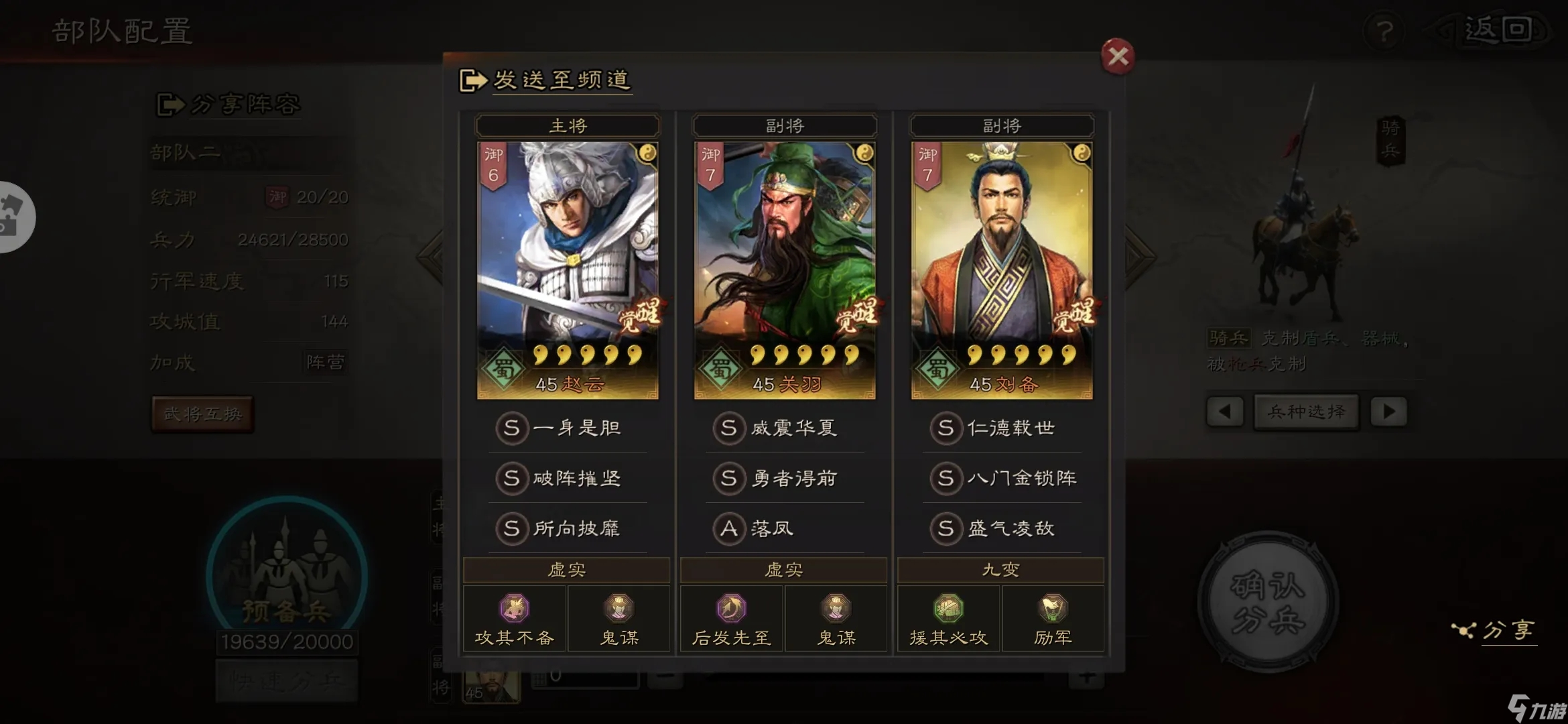
Task: Select 援其必攻 tactic icon under 刘备
Action: click(948, 609)
